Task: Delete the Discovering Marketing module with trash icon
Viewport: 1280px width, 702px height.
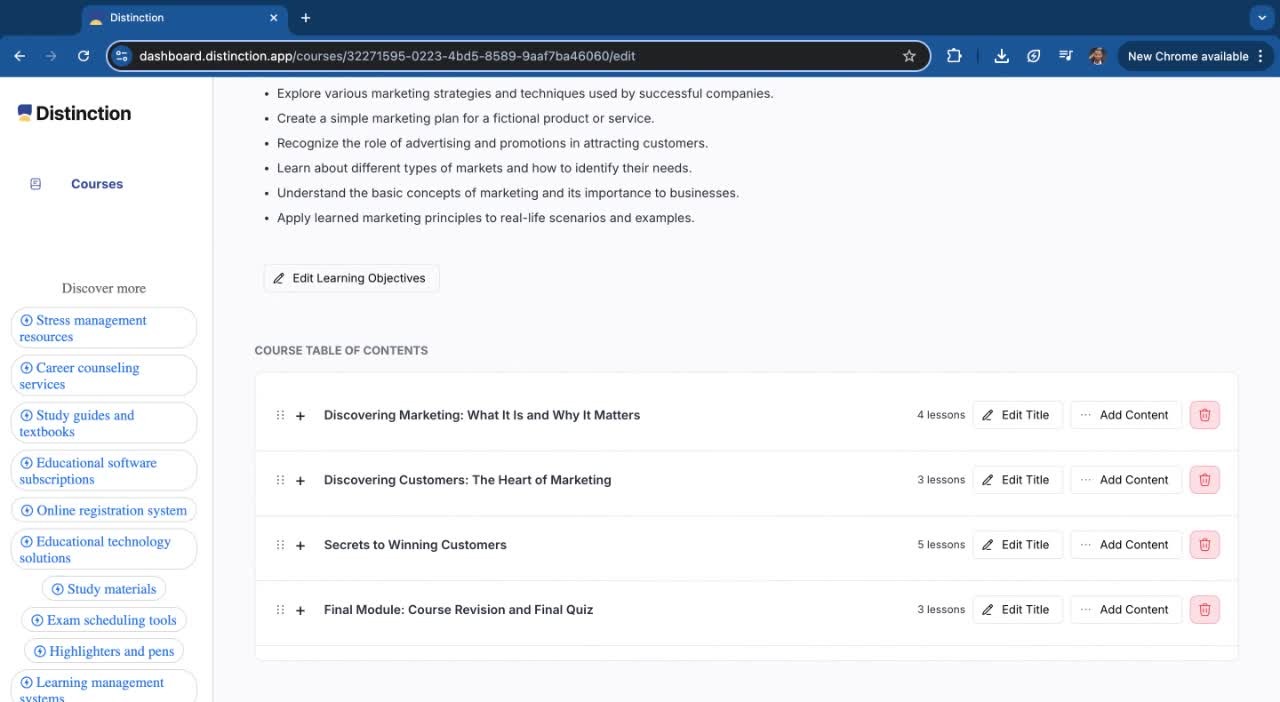Action: [x=1204, y=415]
